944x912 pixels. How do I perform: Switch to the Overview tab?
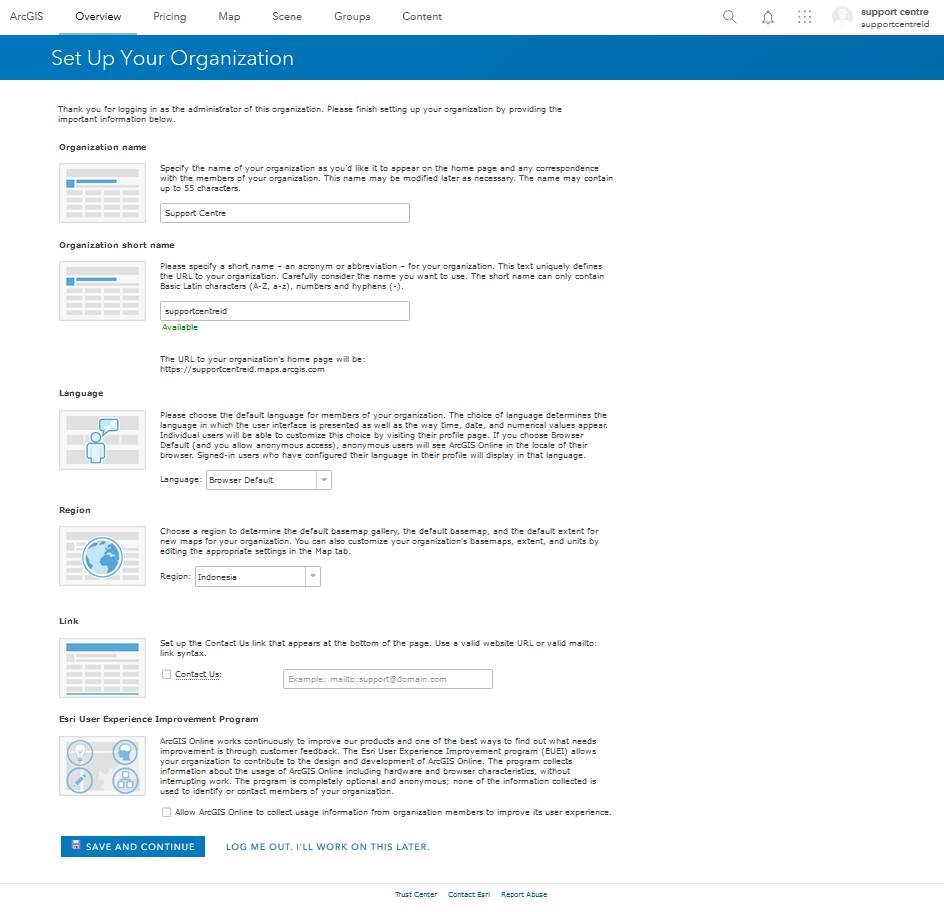pos(98,16)
